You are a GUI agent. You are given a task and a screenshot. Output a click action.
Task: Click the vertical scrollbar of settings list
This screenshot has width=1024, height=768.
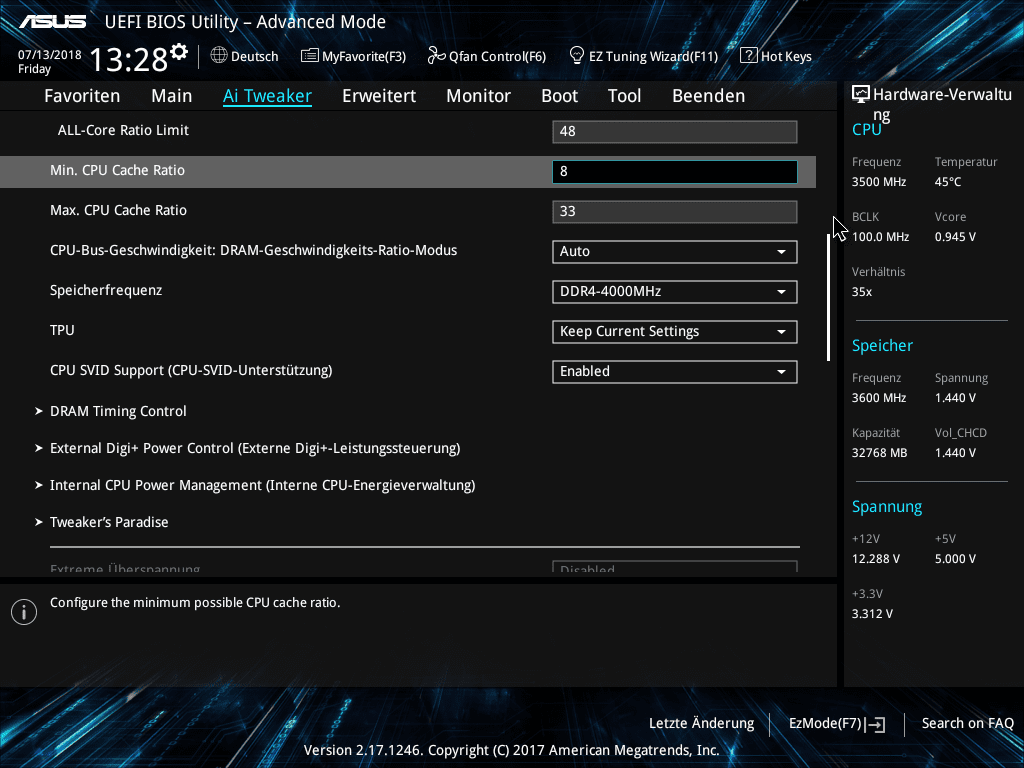828,297
